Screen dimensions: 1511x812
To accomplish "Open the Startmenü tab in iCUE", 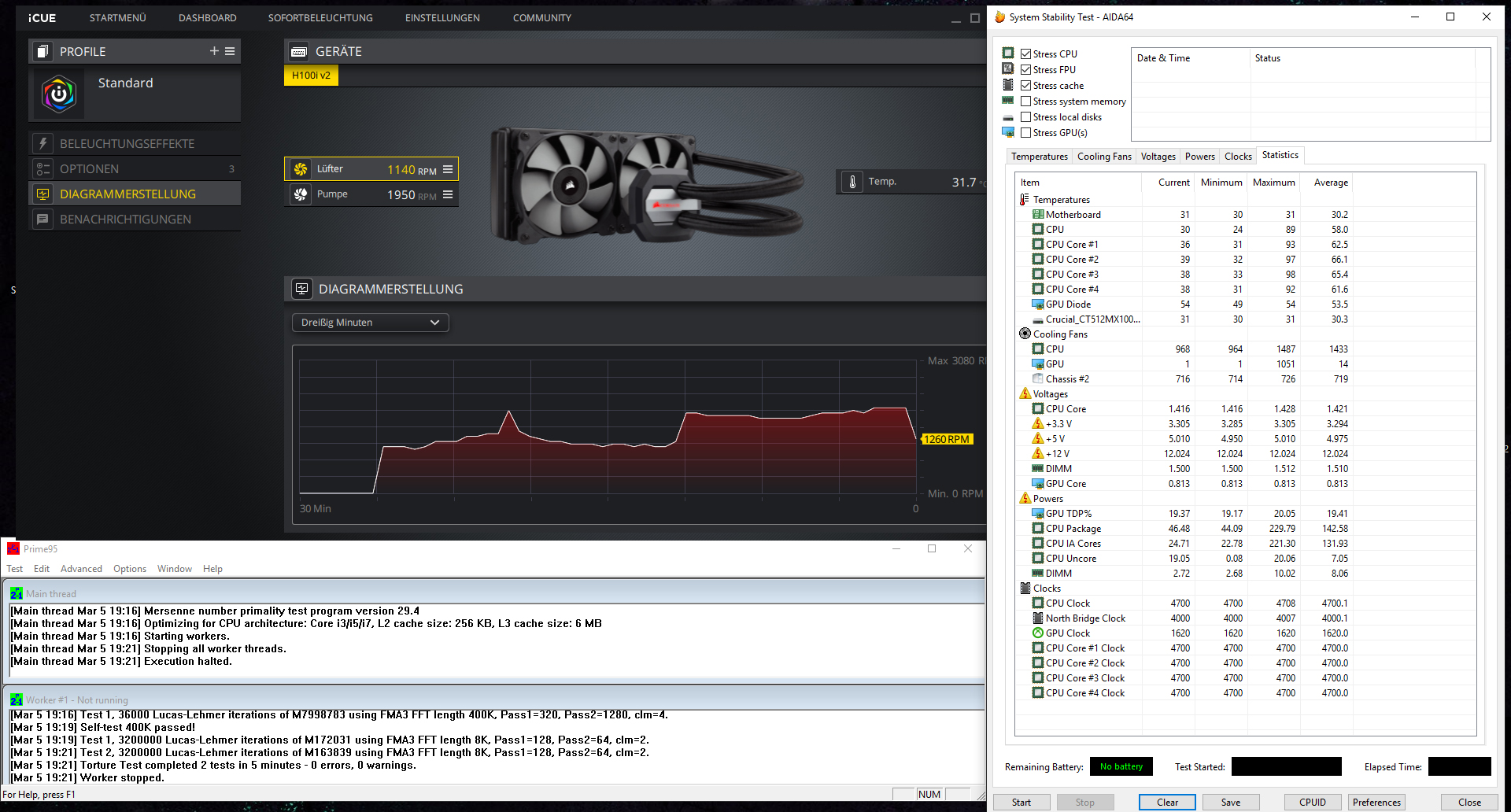I will pos(117,17).
